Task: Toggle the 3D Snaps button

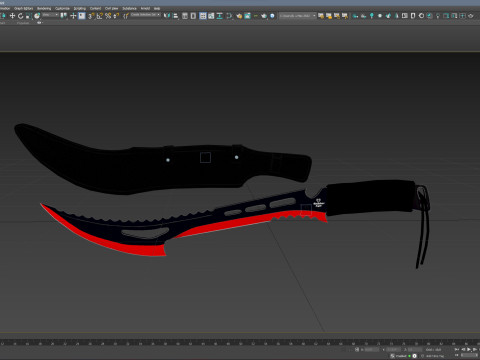Action: [91, 16]
